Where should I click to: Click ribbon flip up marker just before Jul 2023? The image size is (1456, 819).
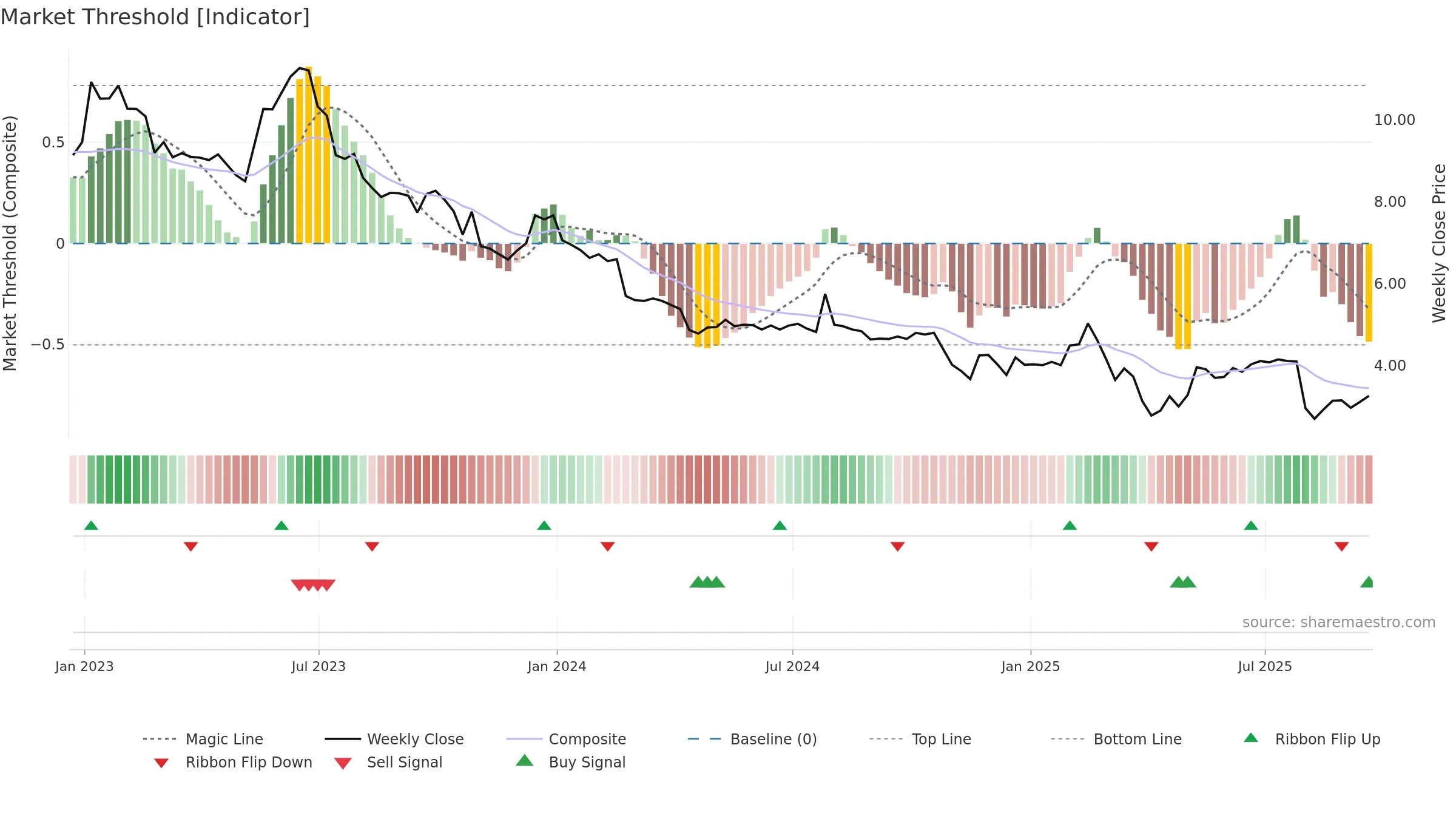[281, 525]
